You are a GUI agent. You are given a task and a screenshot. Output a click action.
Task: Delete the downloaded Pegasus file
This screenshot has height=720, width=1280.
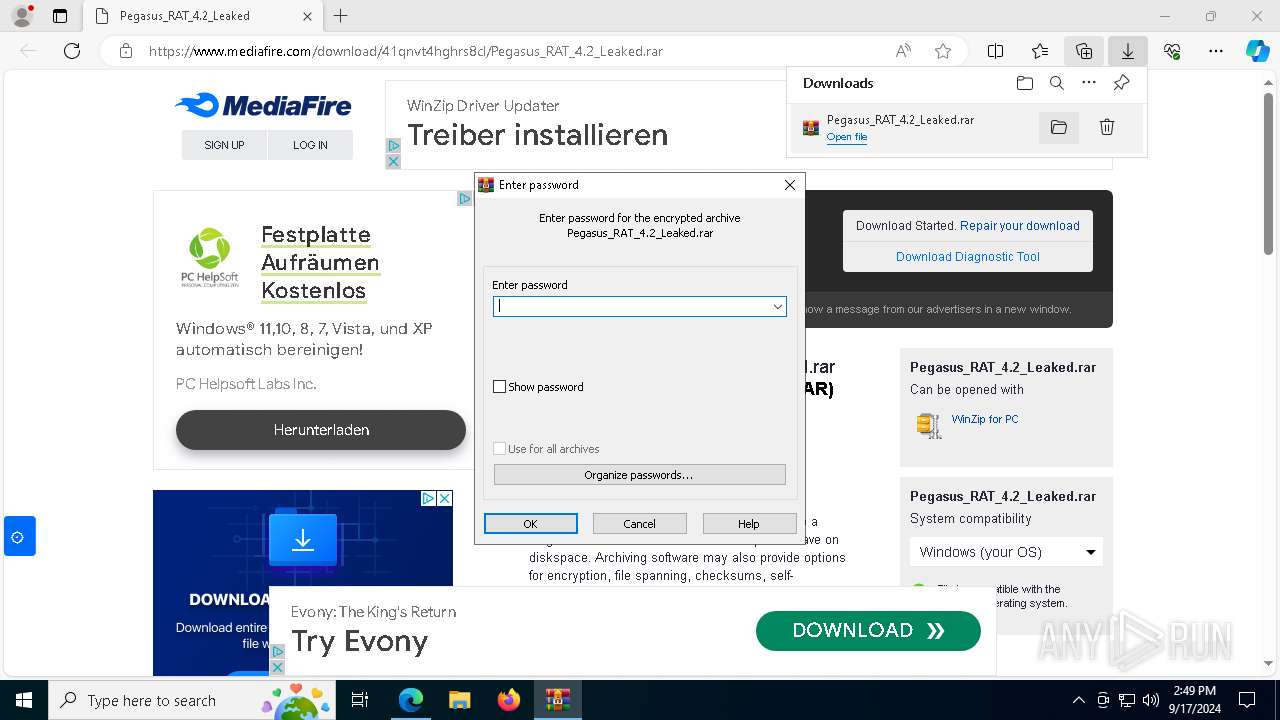coord(1107,127)
